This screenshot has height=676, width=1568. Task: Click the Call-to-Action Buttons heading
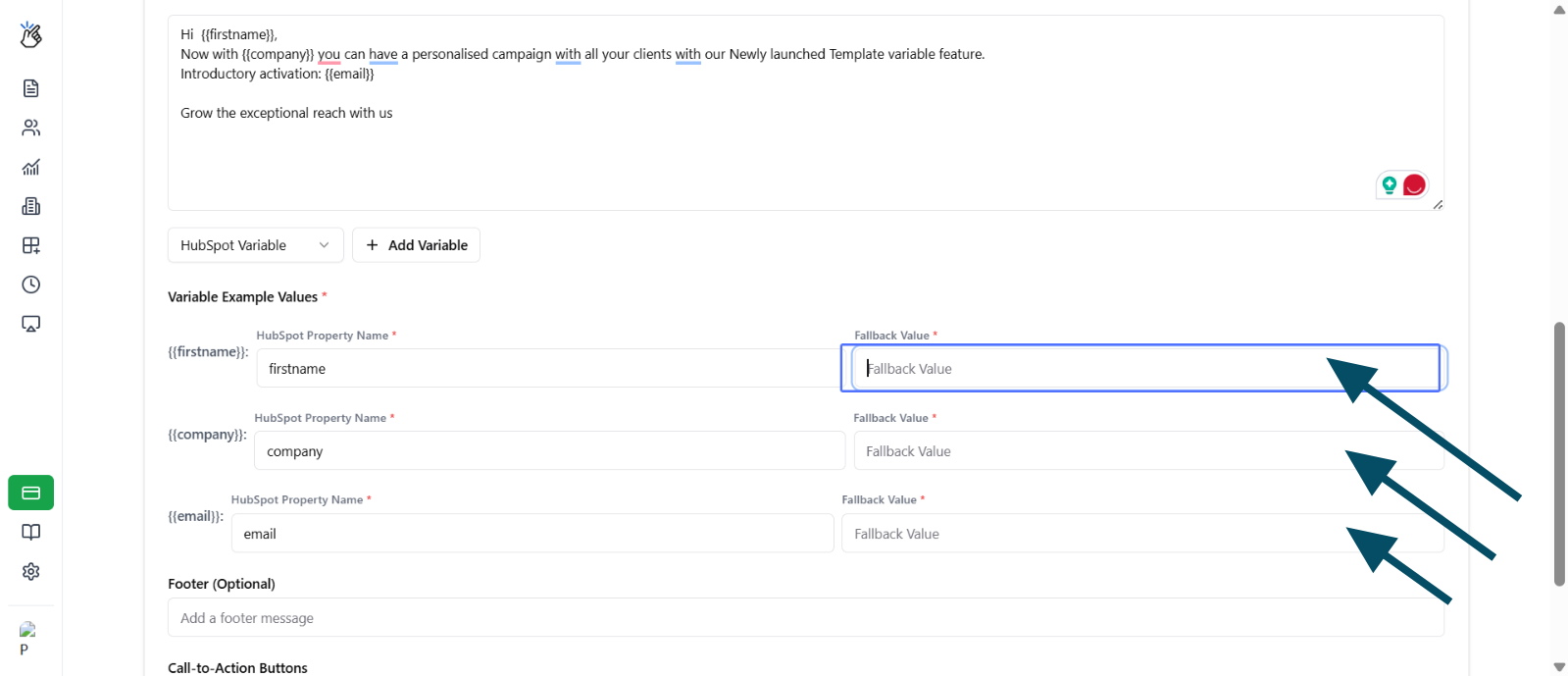(x=237, y=668)
